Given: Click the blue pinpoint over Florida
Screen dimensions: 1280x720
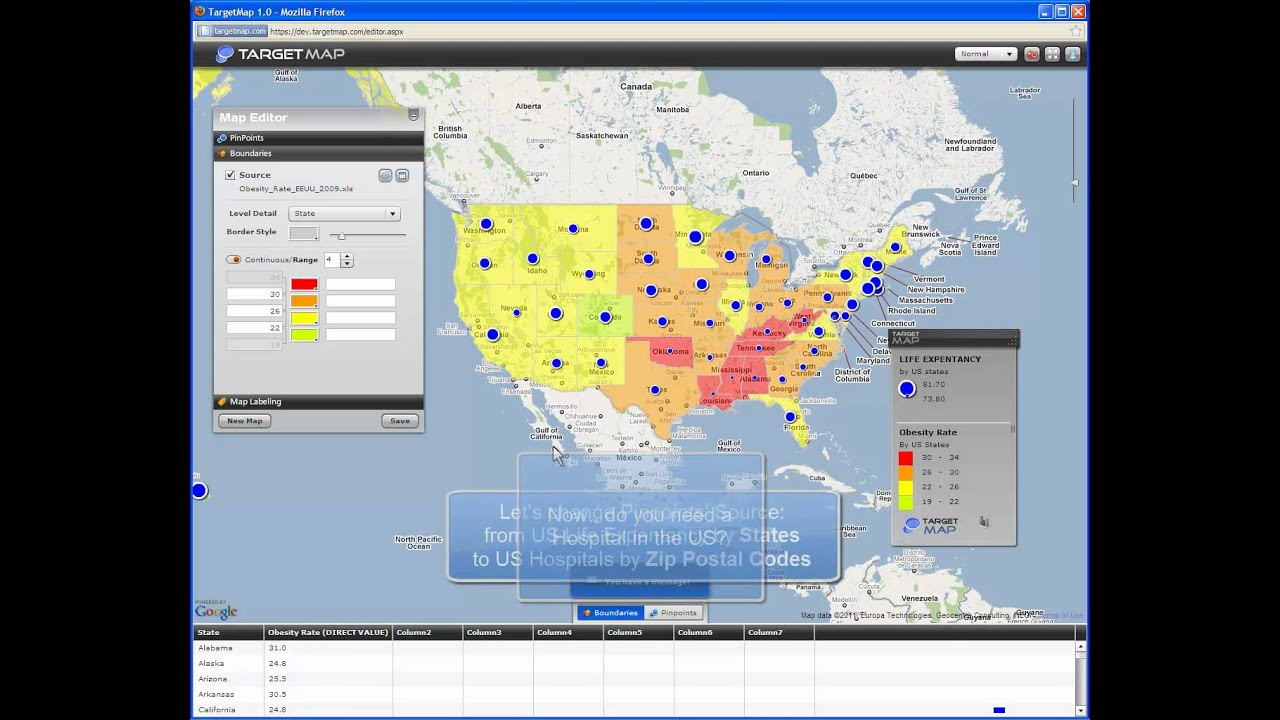Looking at the screenshot, I should [791, 417].
